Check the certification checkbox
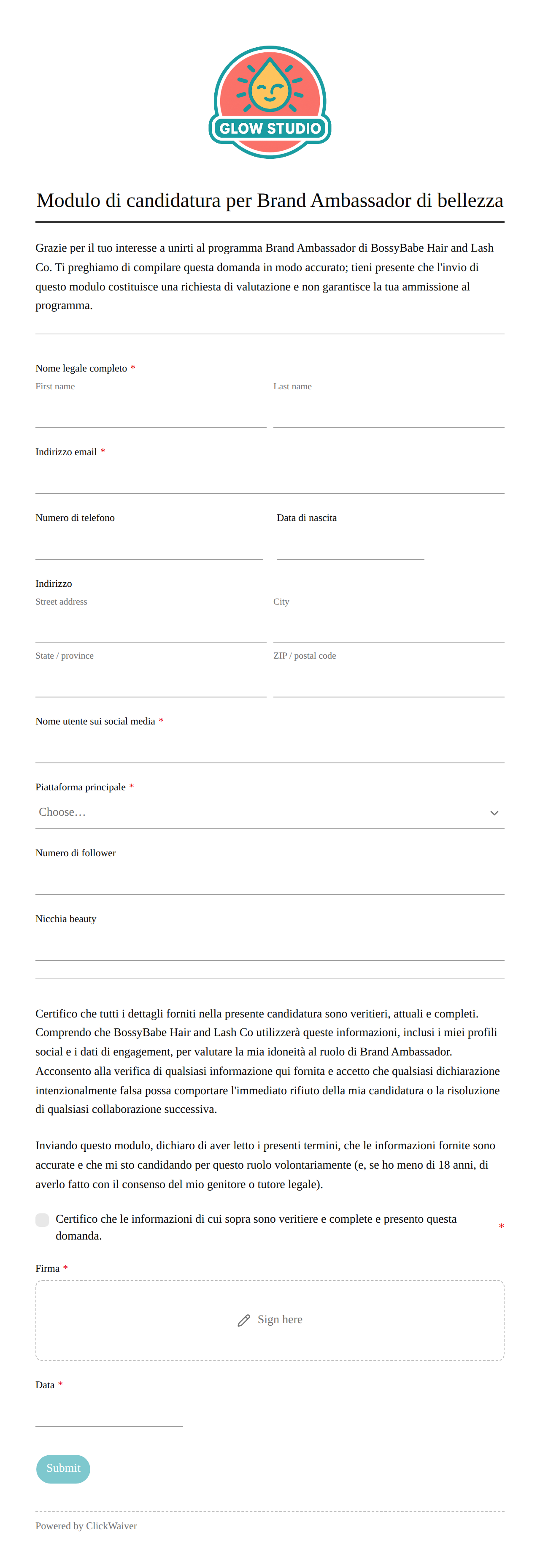The width and height of the screenshot is (540, 1568). [x=42, y=1219]
